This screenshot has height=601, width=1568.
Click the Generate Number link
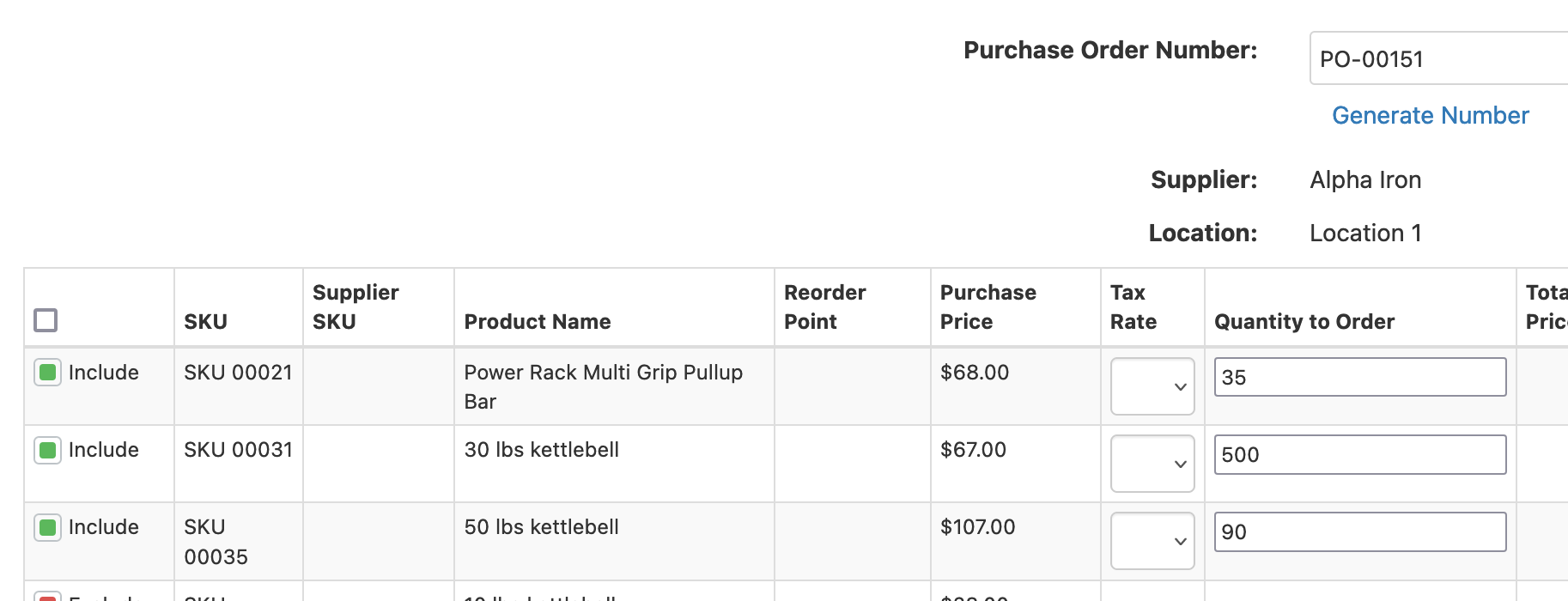[x=1430, y=115]
